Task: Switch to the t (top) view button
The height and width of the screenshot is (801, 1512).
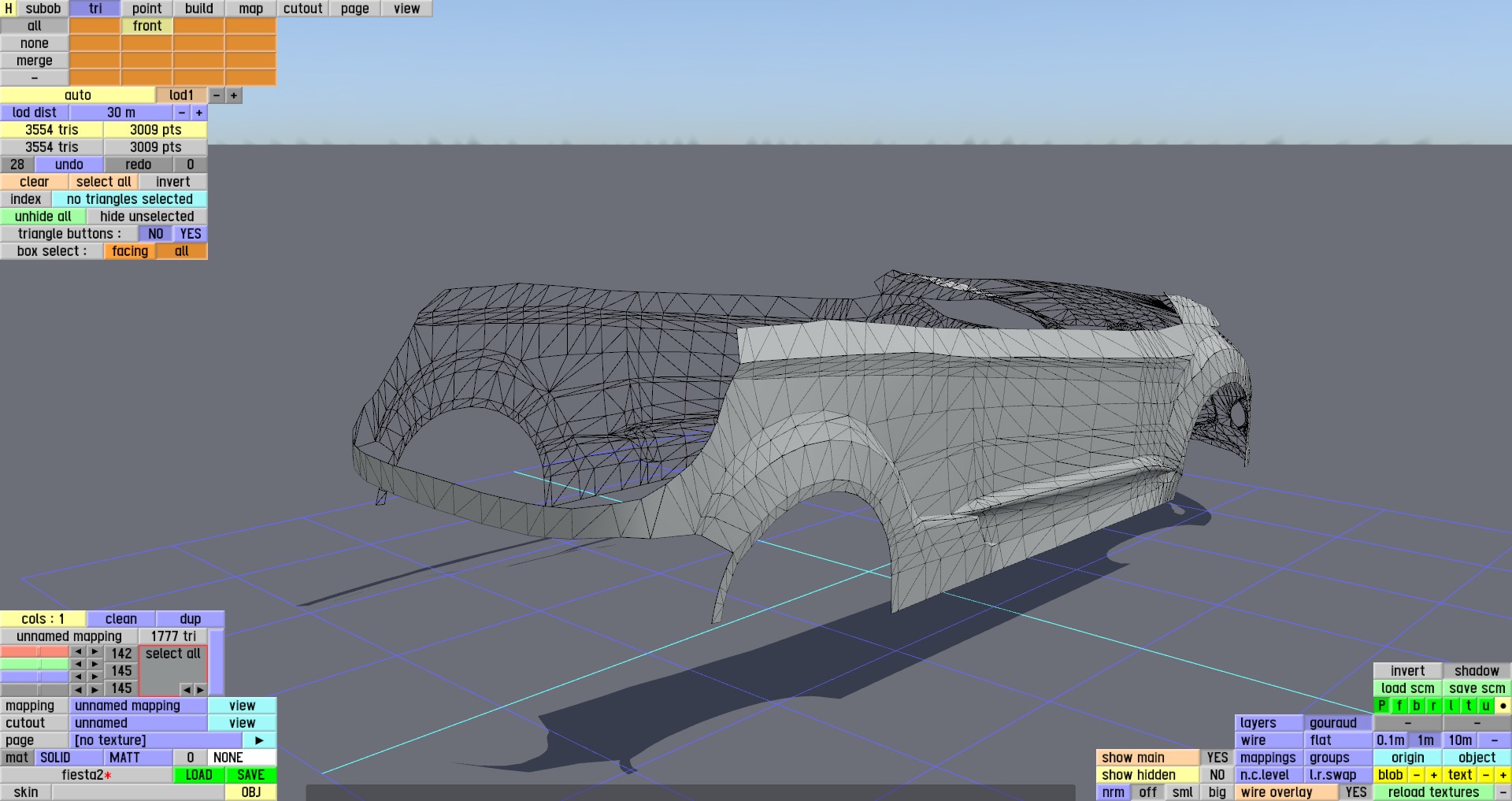Action: (1469, 706)
